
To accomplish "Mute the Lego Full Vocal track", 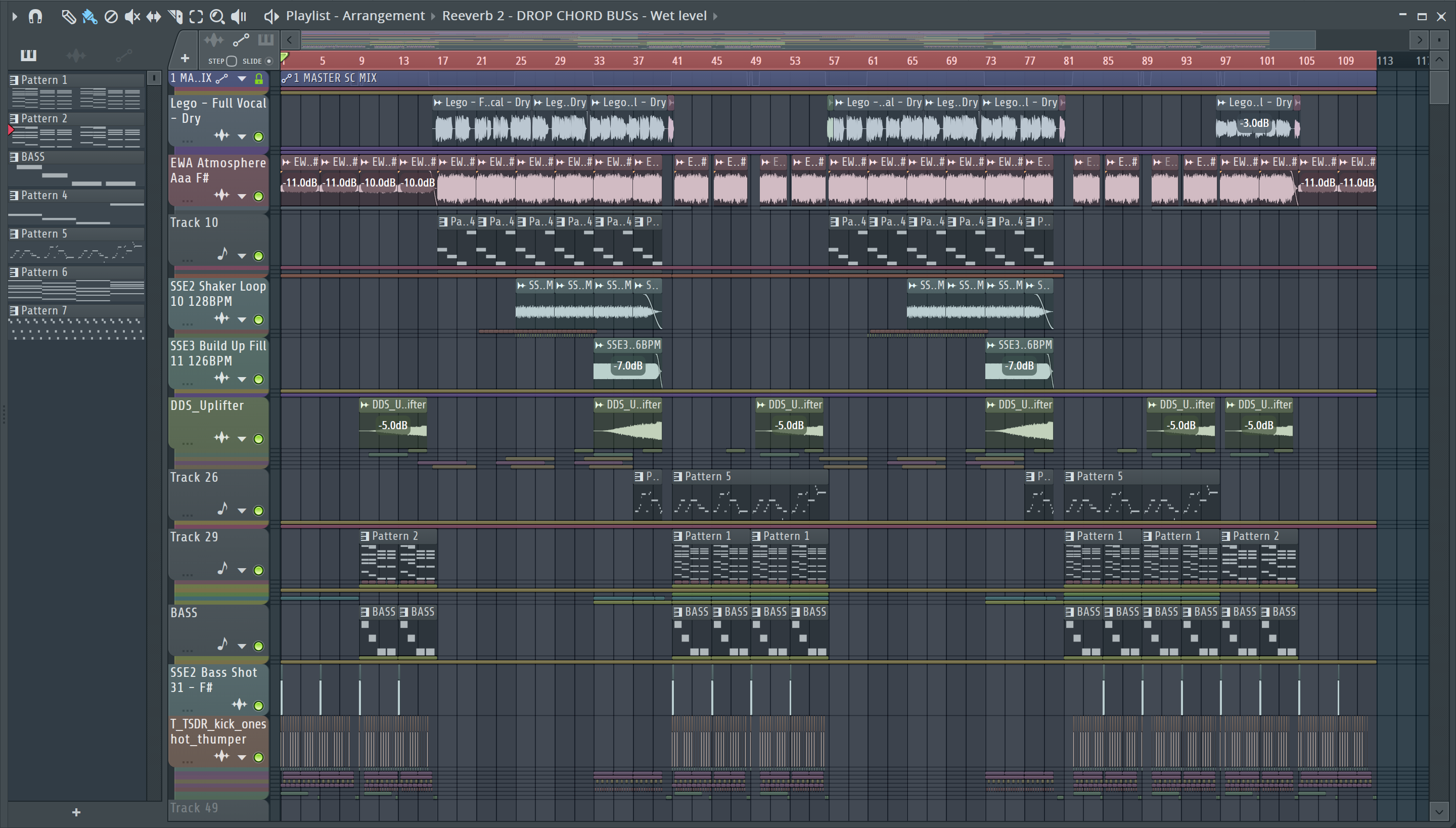I will (259, 136).
